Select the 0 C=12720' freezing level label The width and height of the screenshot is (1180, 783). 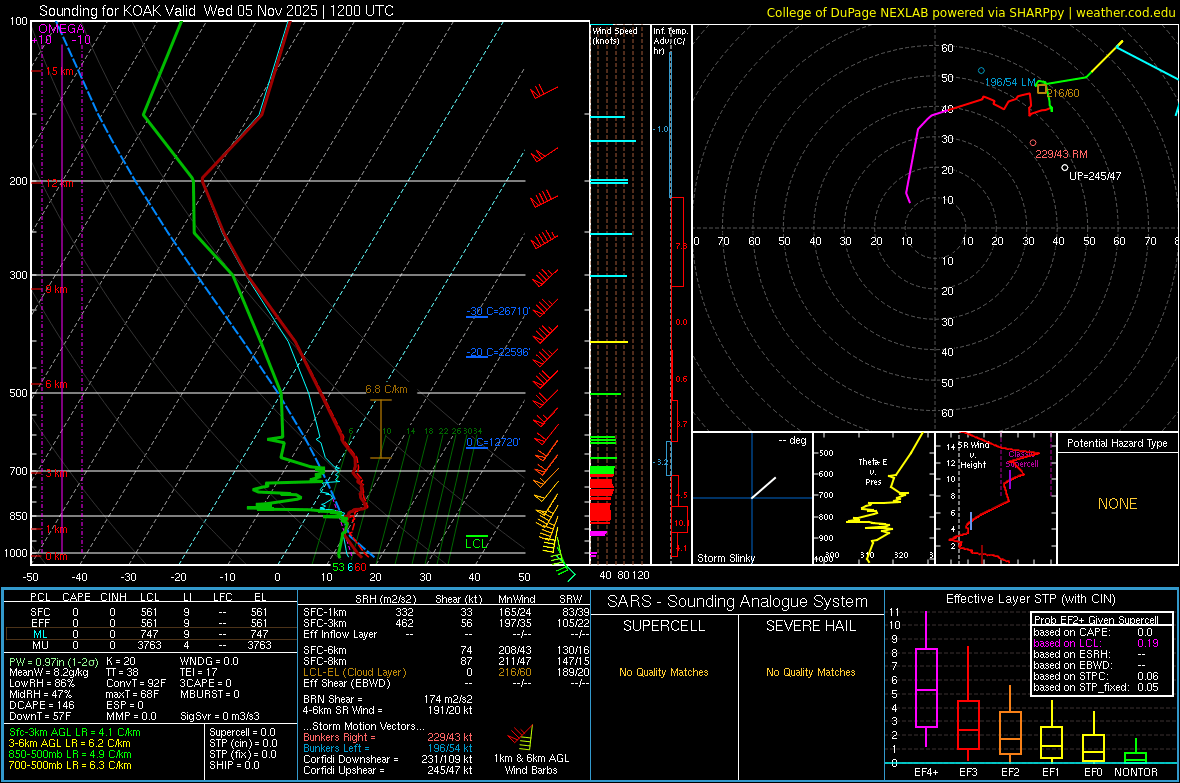[493, 442]
